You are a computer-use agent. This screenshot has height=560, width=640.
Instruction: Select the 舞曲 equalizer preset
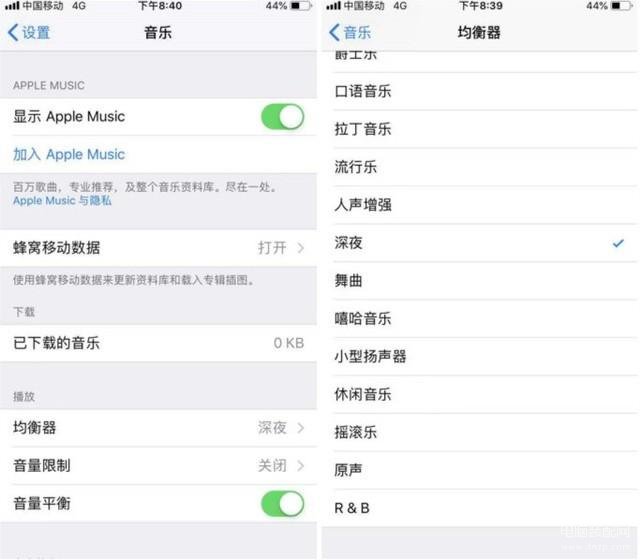coord(484,281)
